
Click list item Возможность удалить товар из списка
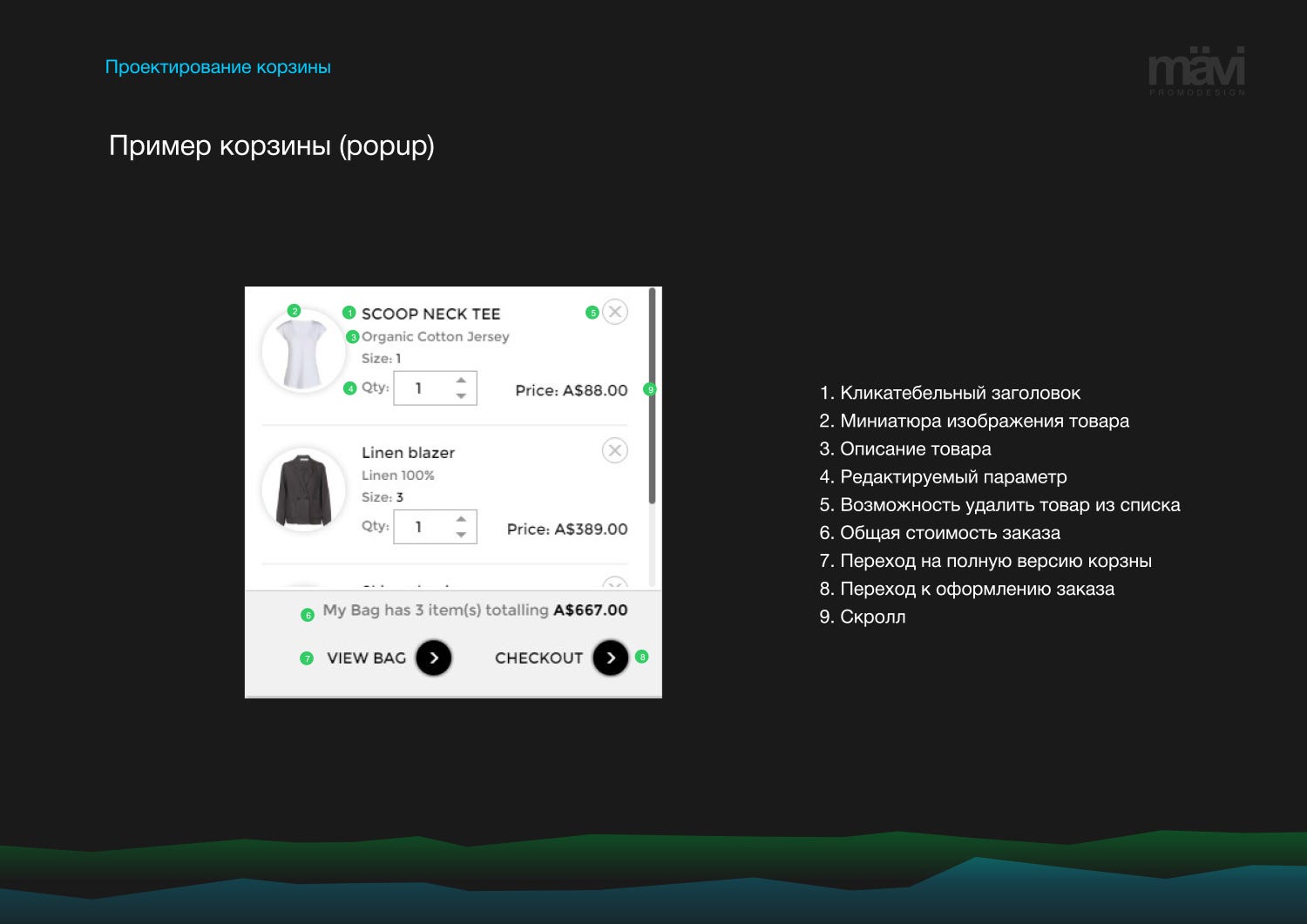[999, 504]
